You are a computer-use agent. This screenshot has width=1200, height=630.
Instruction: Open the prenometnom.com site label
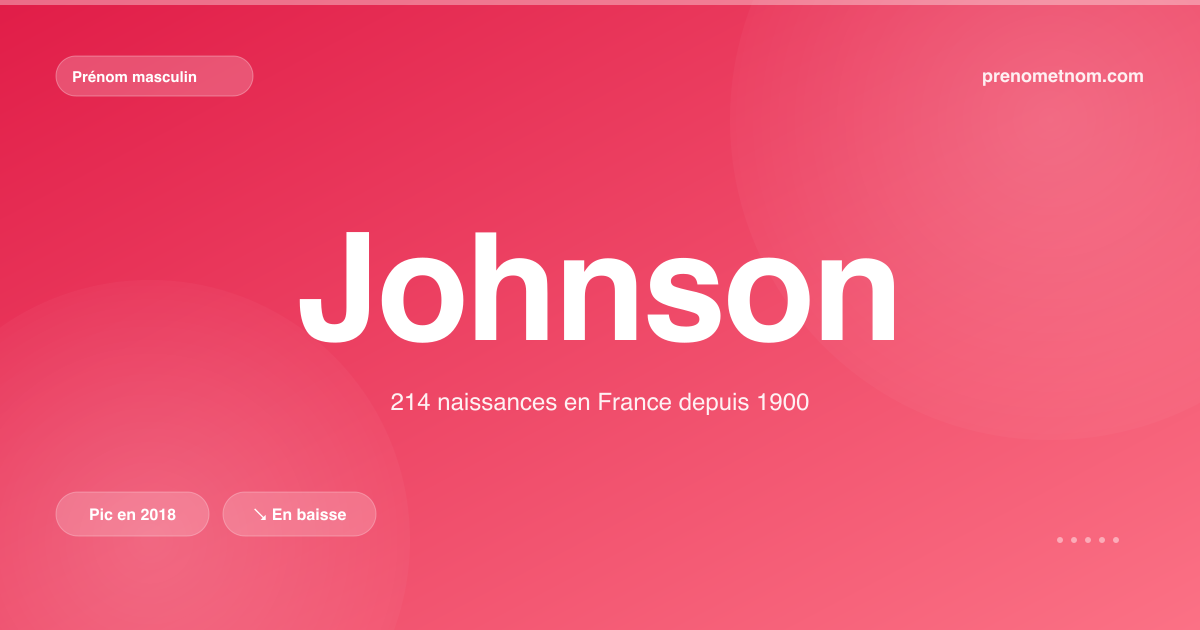click(1063, 76)
